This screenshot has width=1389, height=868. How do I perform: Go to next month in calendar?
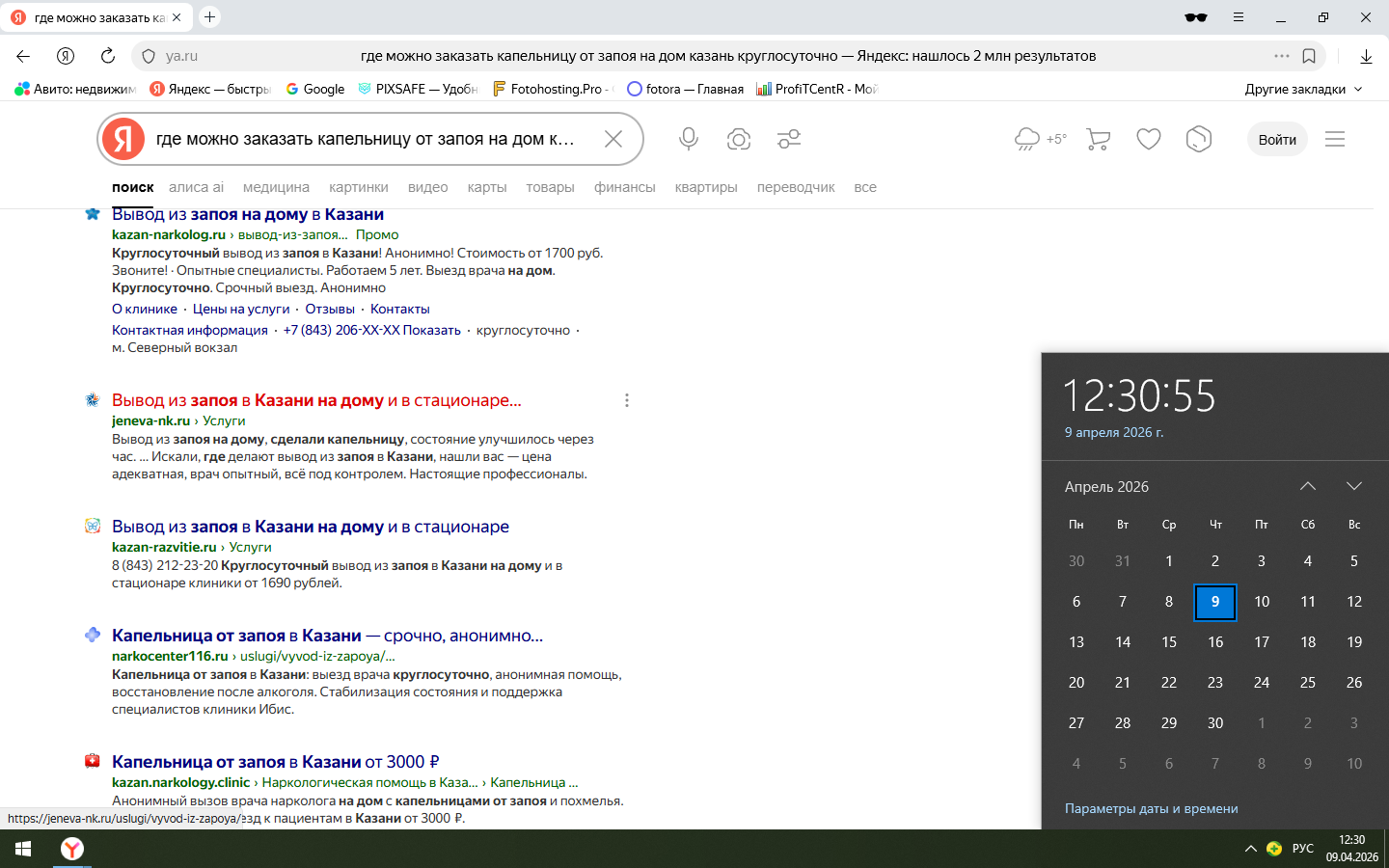coord(1354,486)
